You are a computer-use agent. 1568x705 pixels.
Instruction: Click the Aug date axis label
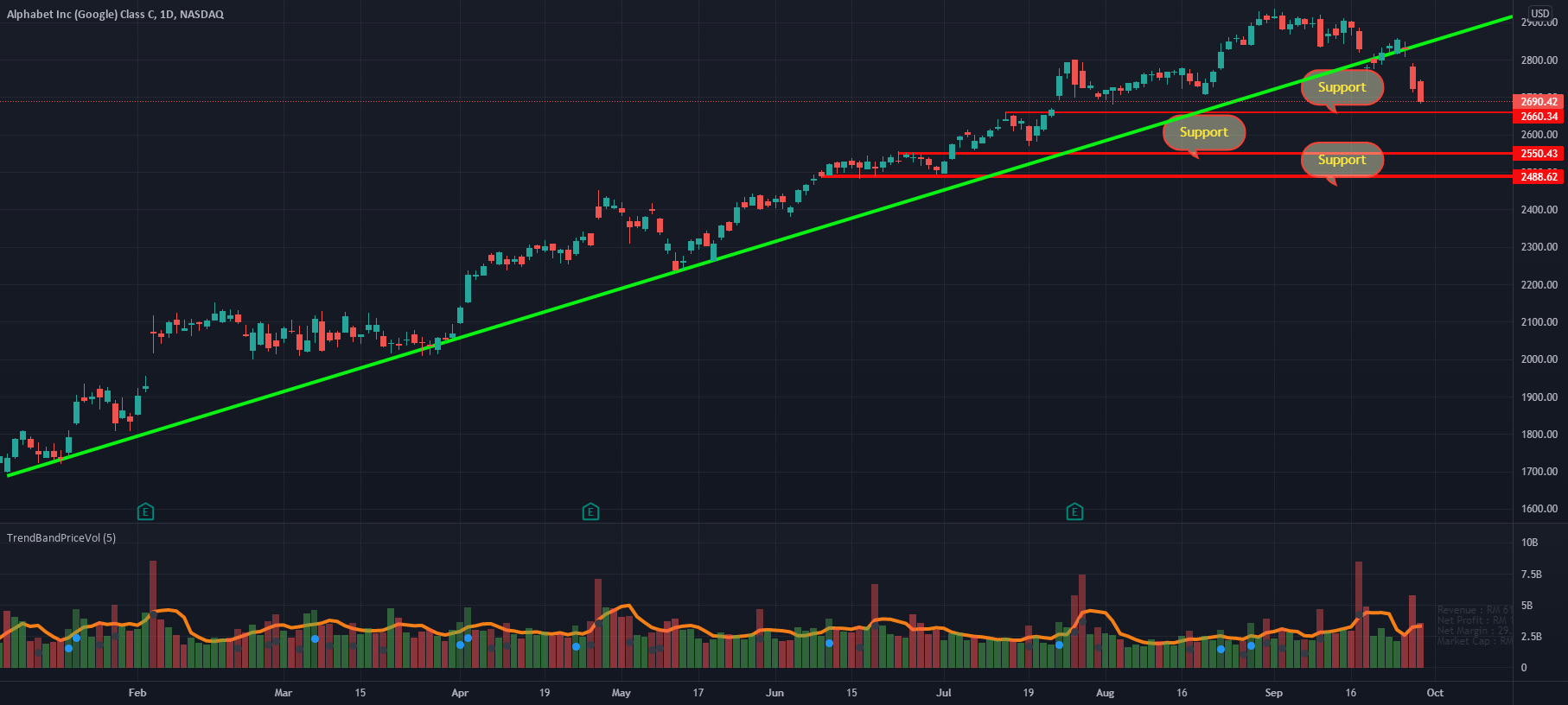1105,693
